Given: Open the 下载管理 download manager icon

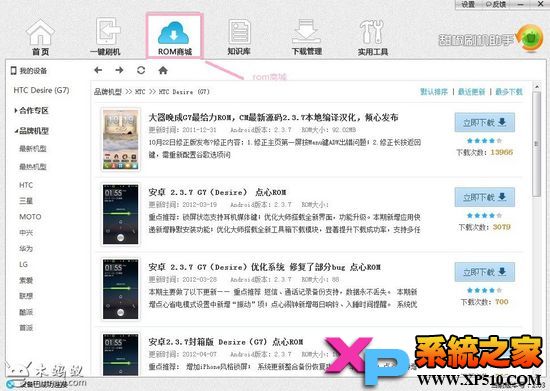Looking at the screenshot, I should (307, 38).
